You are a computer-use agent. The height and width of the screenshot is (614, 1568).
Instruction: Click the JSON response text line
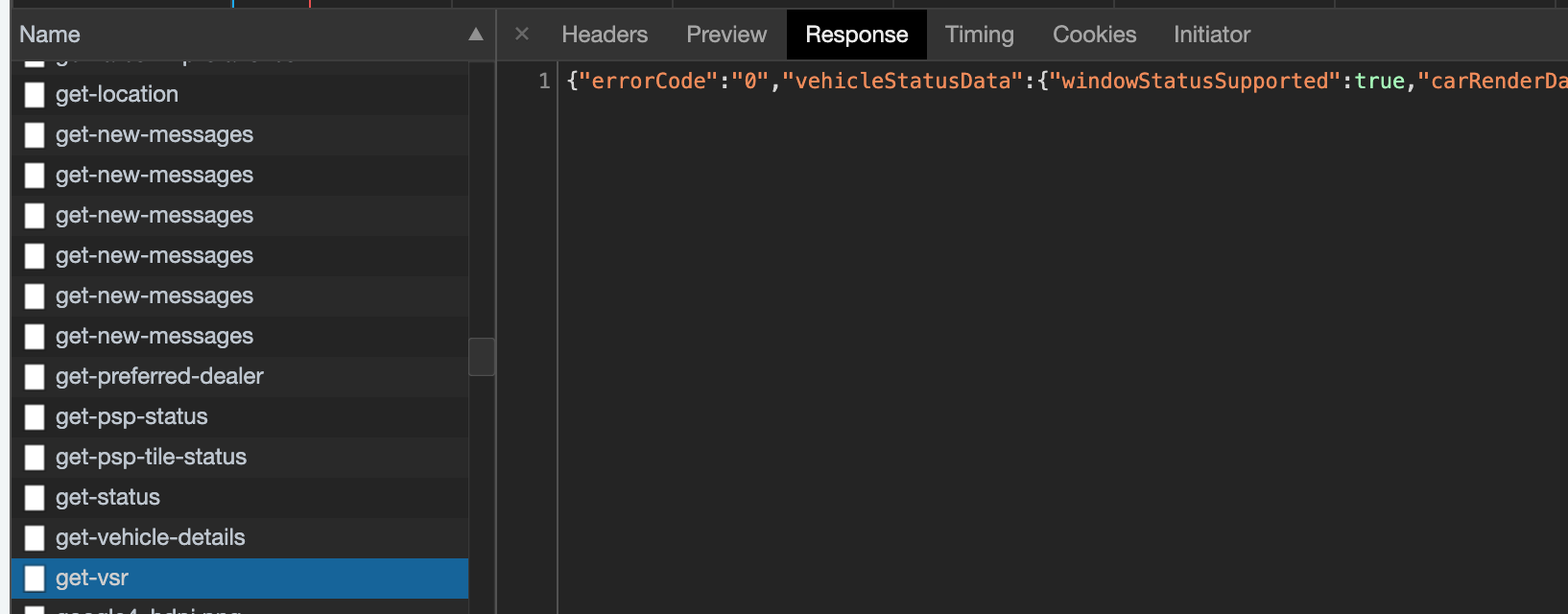(1056, 81)
